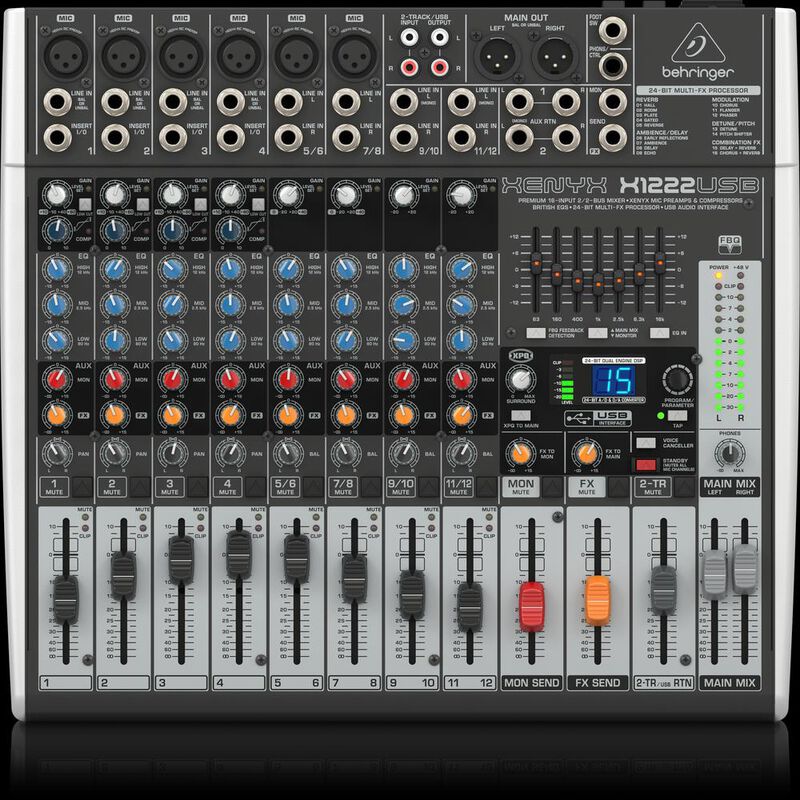
Task: Click the FX SEND jack
Action: (x=613, y=138)
